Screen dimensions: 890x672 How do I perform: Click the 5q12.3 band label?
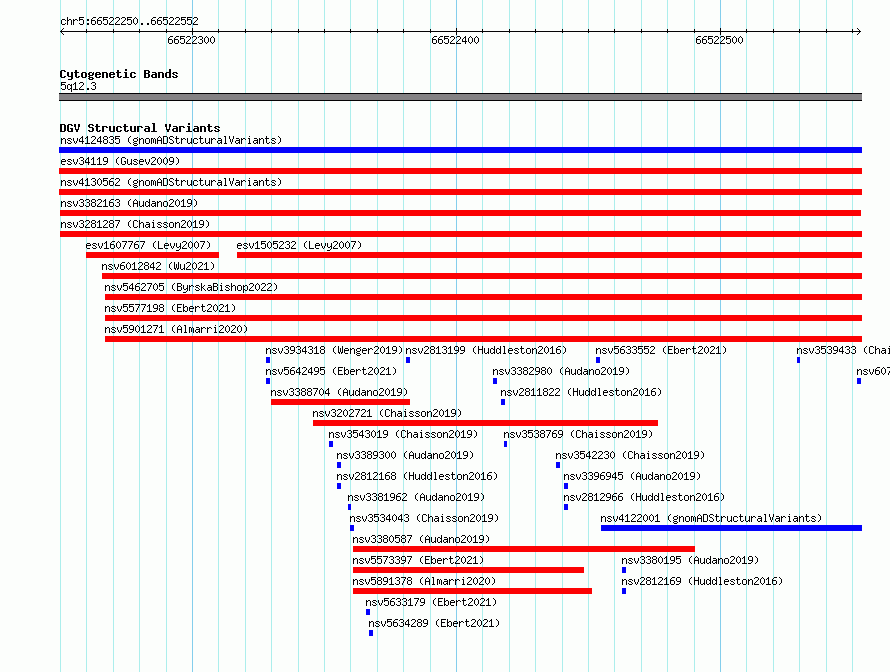pos(78,86)
